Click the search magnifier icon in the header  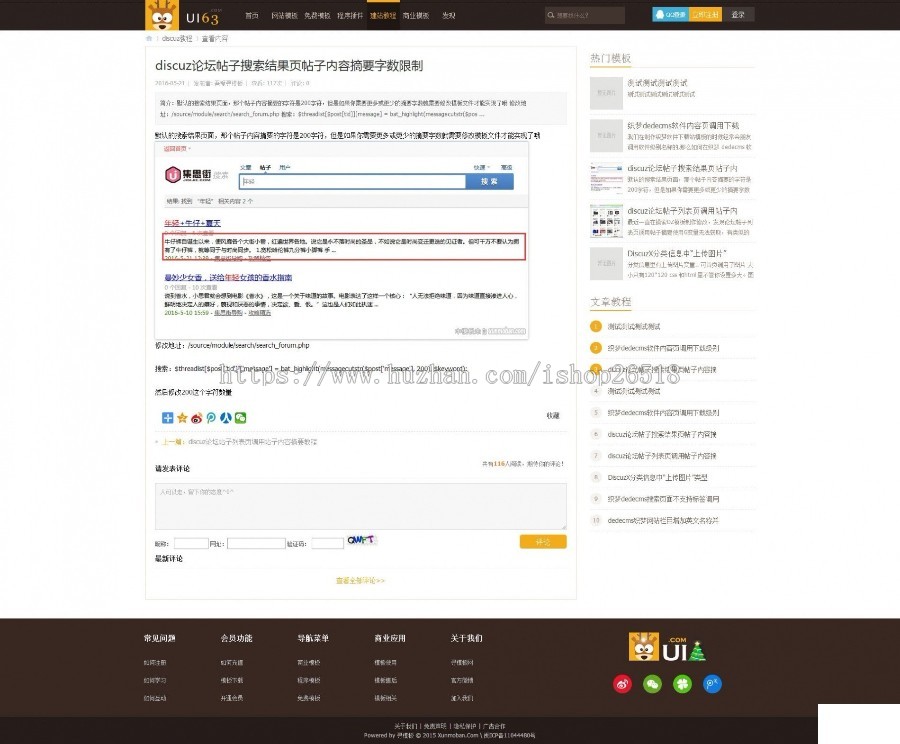click(552, 15)
